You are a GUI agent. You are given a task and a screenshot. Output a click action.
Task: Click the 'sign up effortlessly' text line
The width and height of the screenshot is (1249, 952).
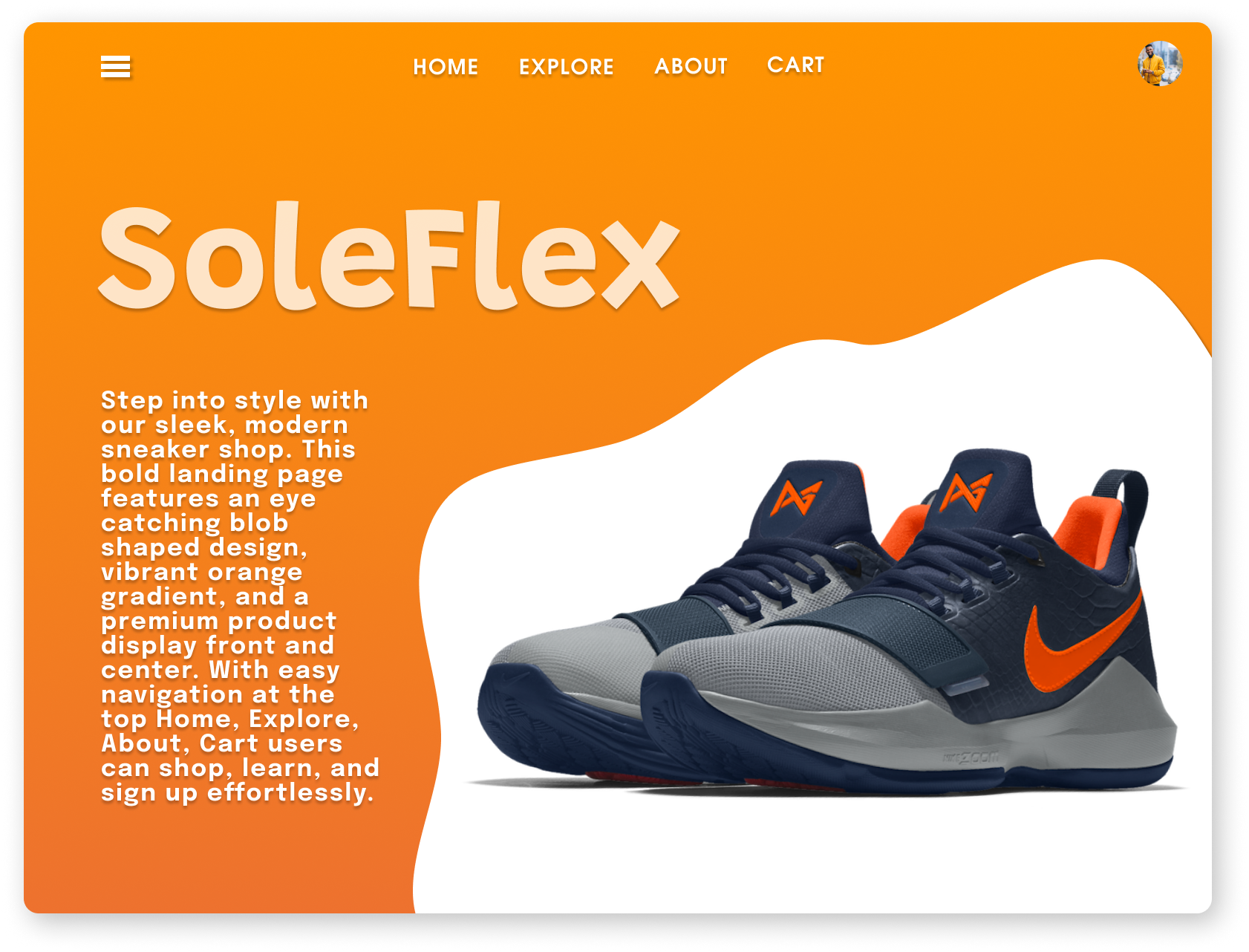[237, 792]
